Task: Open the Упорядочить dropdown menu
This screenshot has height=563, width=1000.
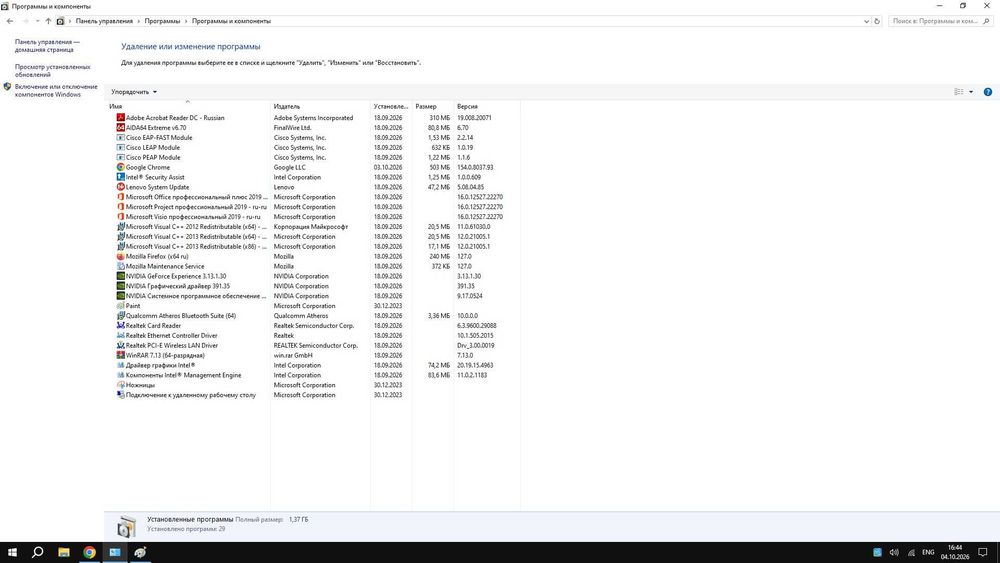Action: click(x=134, y=92)
